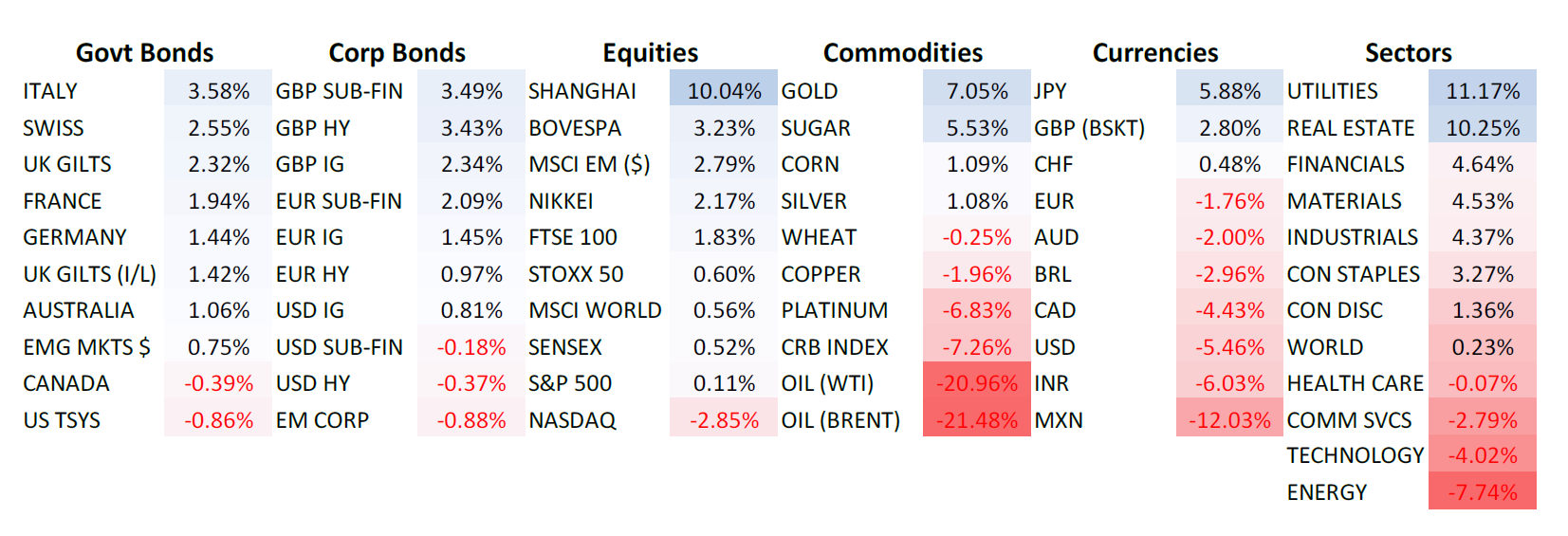
Task: Click the UTILITIES 11.17% cell
Action: (x=1482, y=91)
